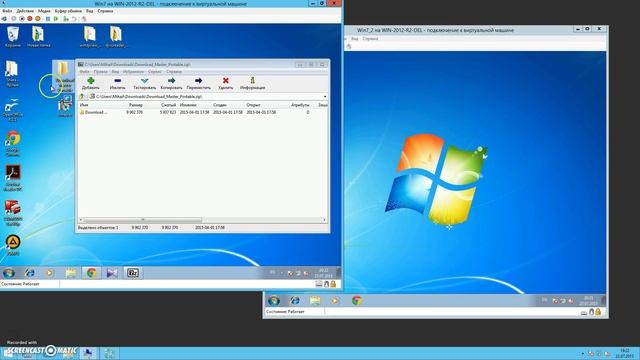
Task: Open the Файл menu in Win7 VM window
Action: point(7,11)
